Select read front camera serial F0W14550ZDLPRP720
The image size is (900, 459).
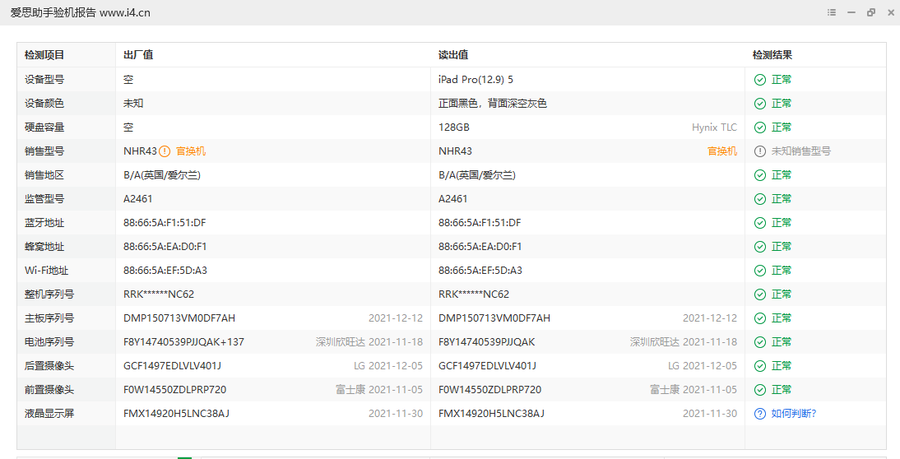click(490, 390)
